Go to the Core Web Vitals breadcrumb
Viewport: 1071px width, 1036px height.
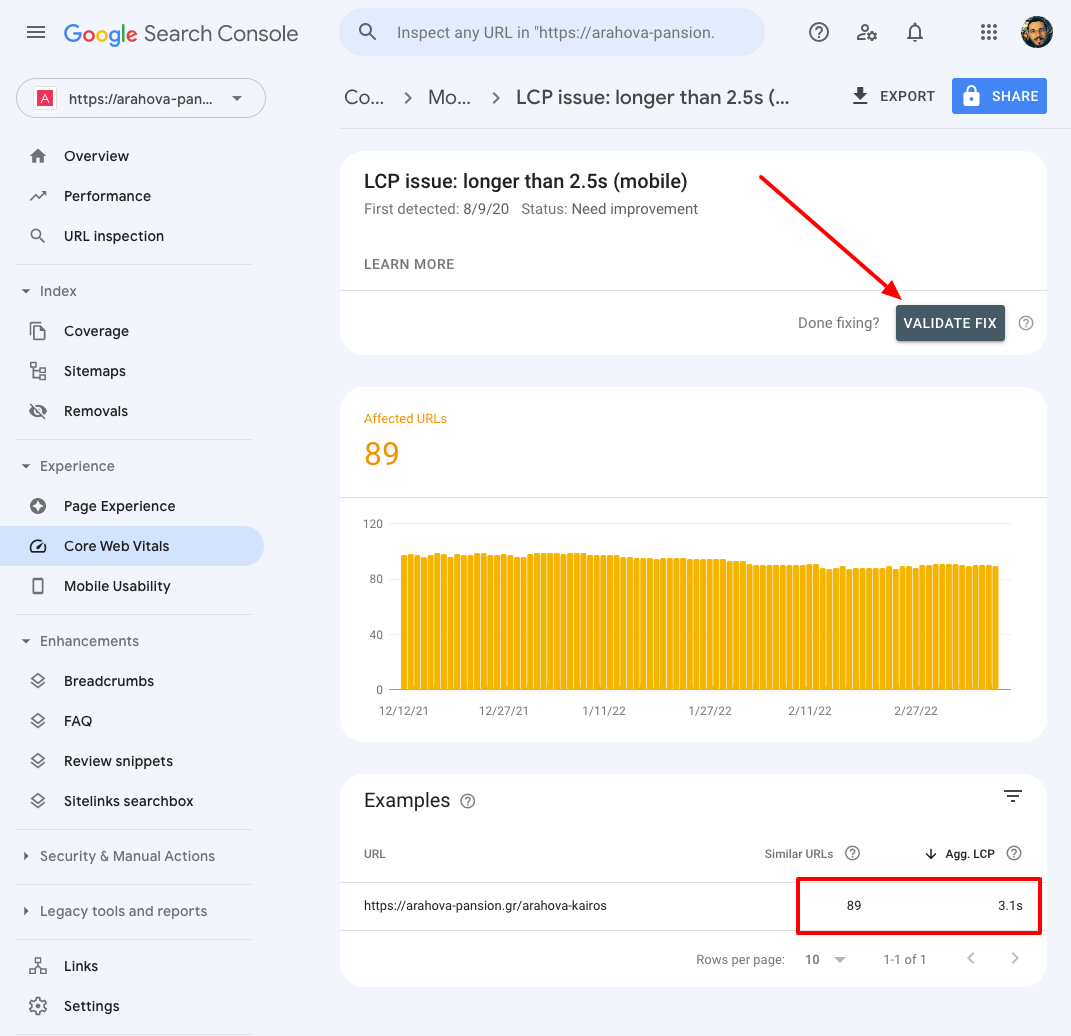(364, 98)
